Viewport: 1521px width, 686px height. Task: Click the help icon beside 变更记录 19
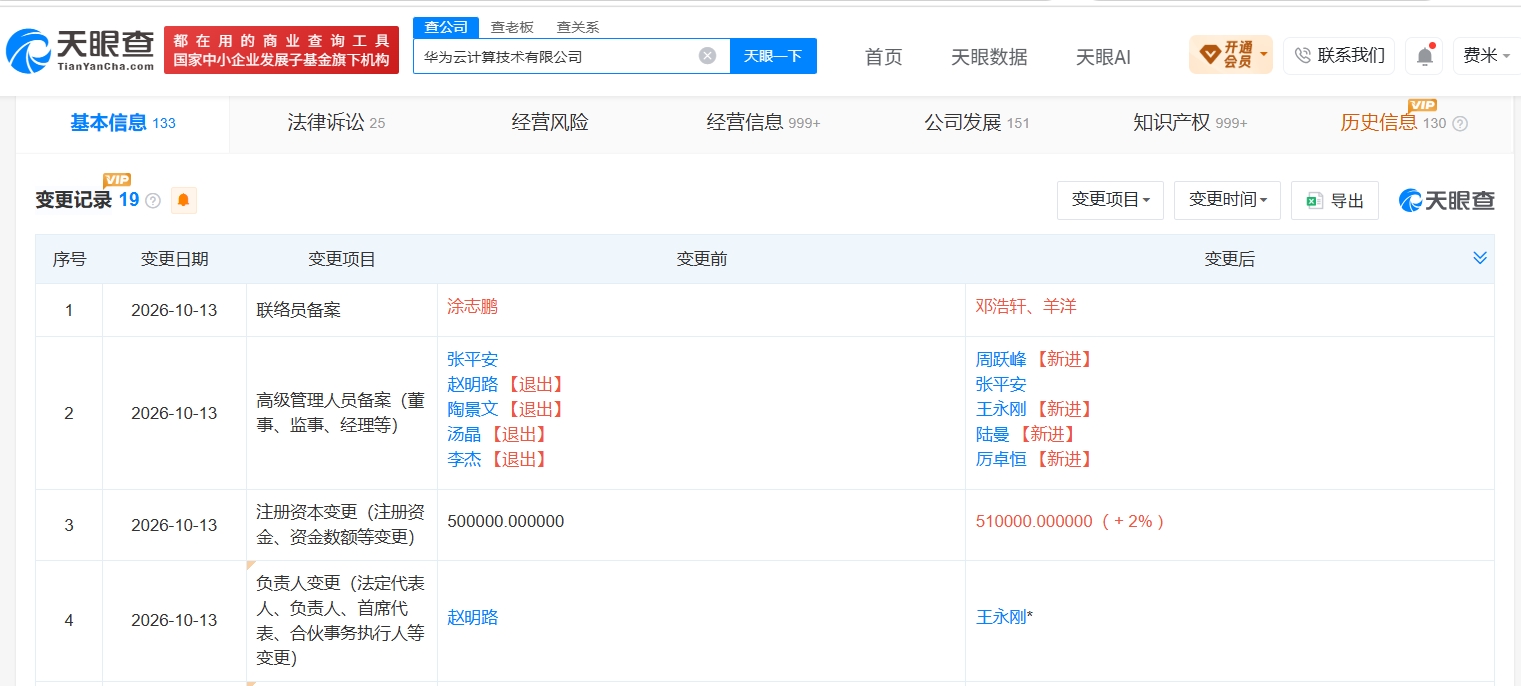(x=153, y=200)
